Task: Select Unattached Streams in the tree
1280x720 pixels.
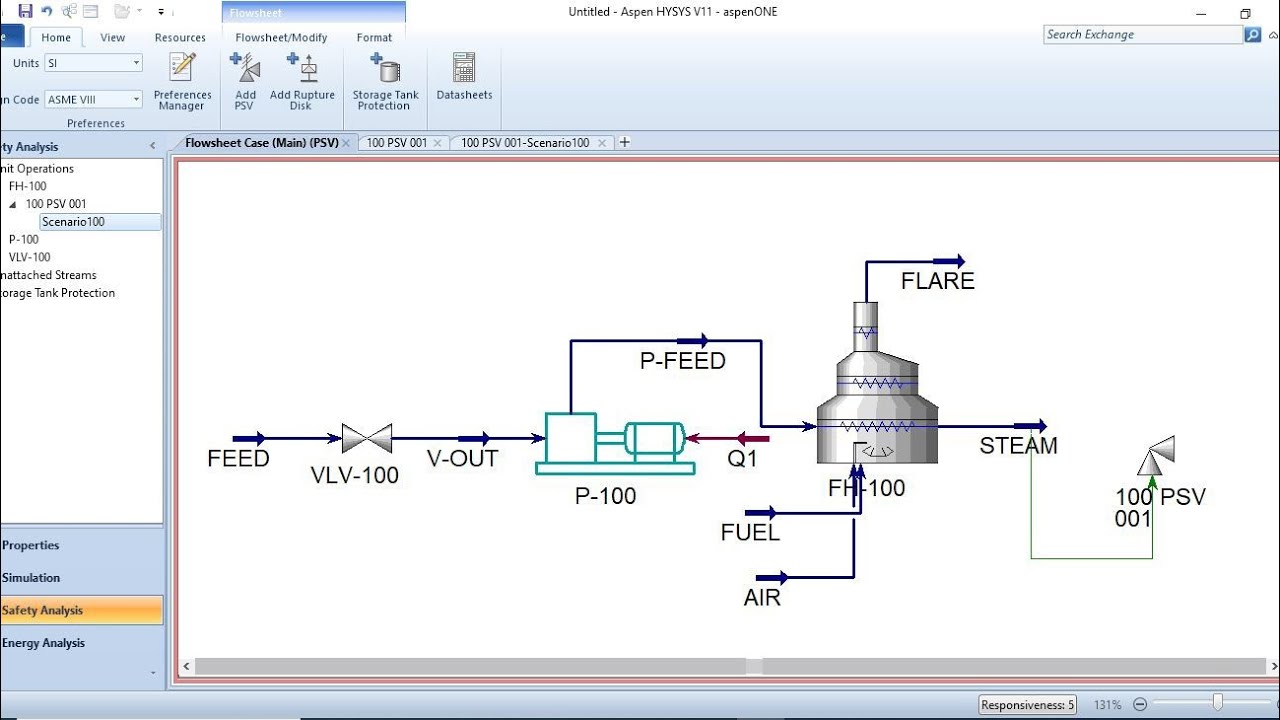Action: 48,275
